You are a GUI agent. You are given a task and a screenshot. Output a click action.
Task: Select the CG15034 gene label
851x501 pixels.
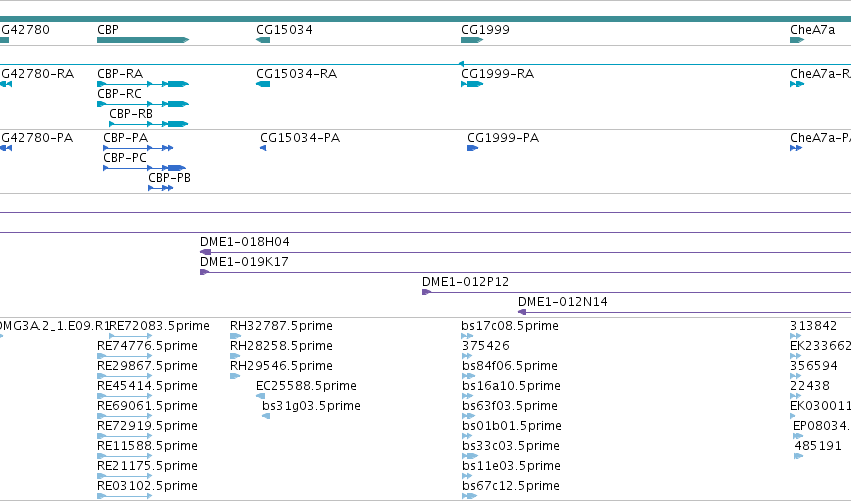(x=284, y=30)
